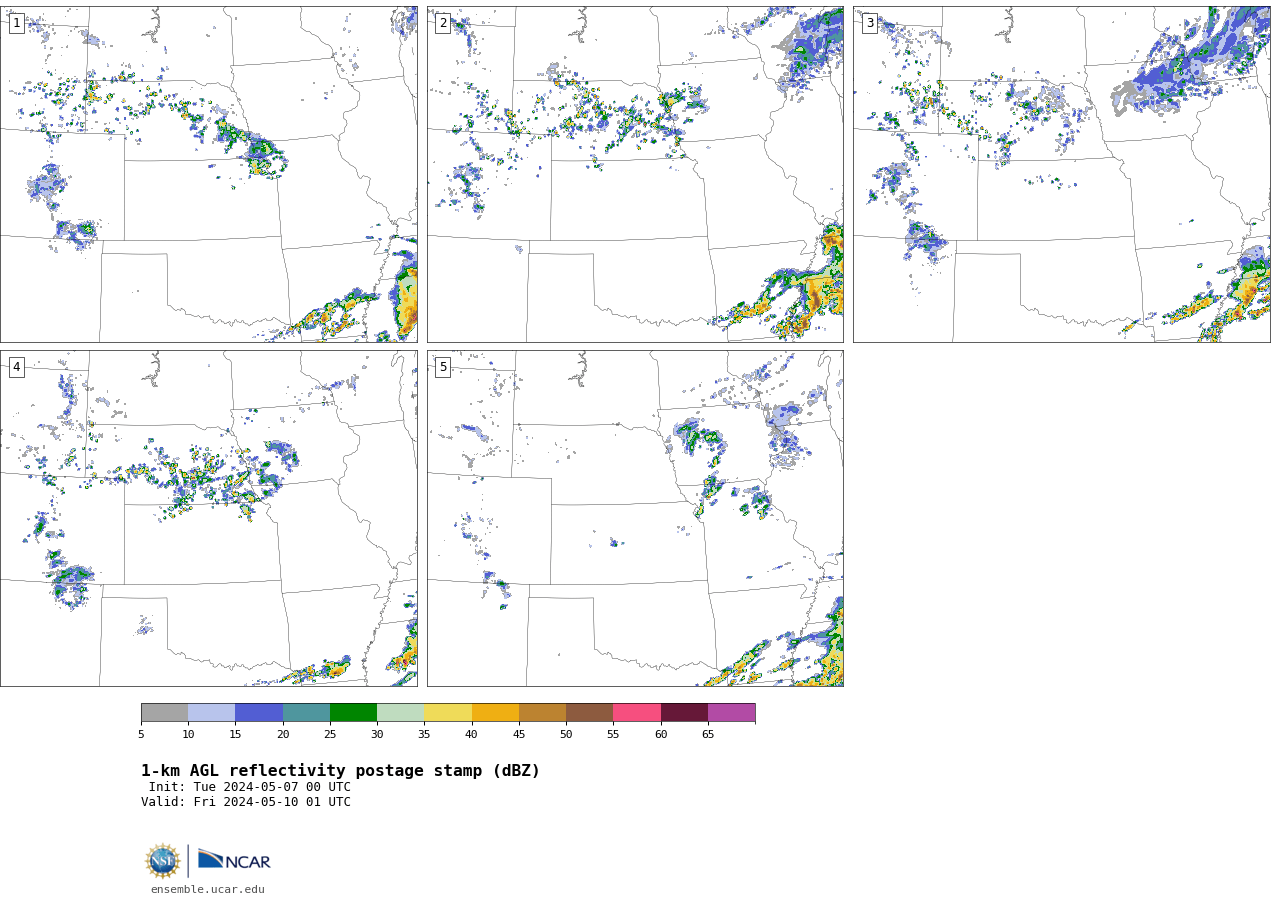This screenshot has height=901, width=1280.
Task: Select the dark green 25-30 dBZ swatch
Action: coord(353,713)
